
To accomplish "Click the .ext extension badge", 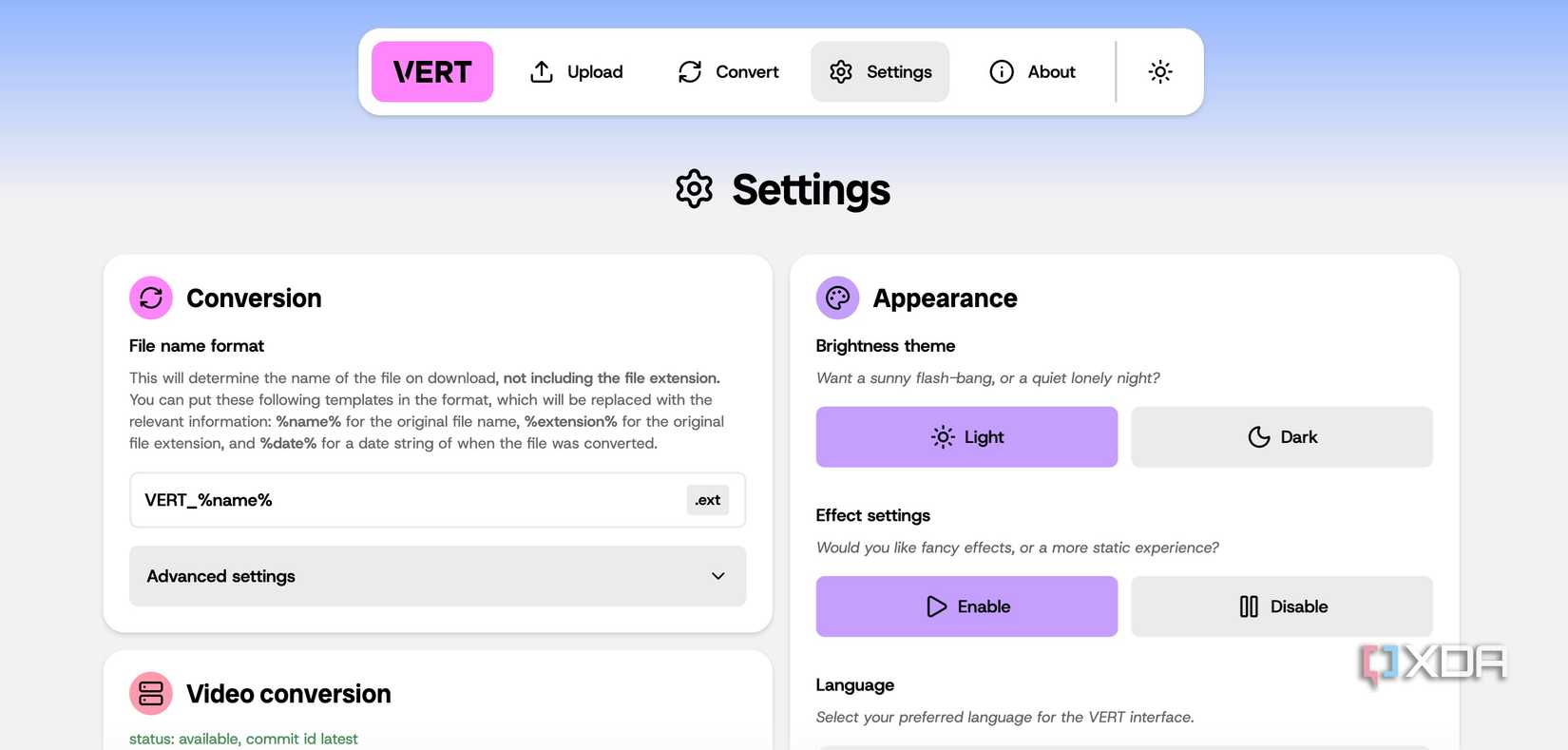I will (x=707, y=499).
